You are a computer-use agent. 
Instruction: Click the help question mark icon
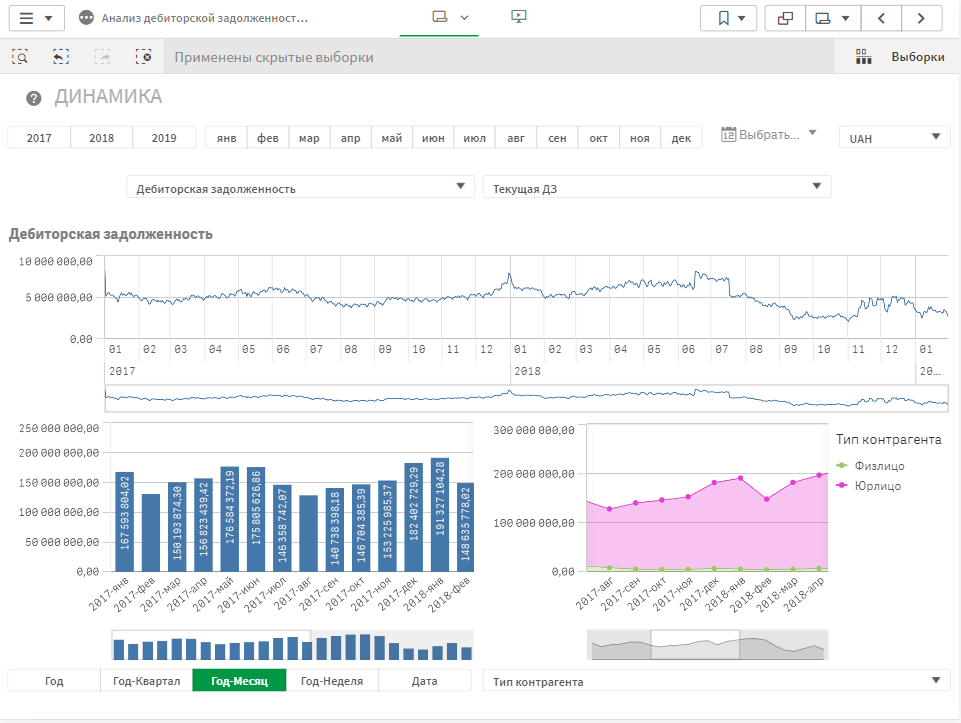(x=34, y=98)
